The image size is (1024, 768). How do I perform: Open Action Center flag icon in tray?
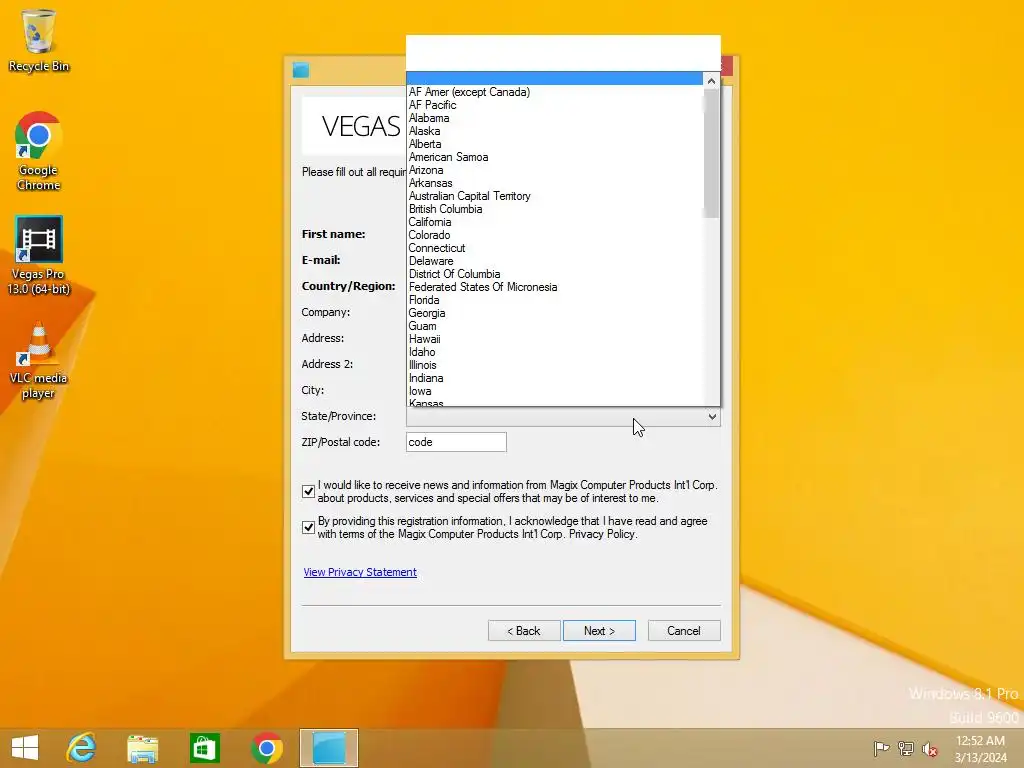coord(881,748)
